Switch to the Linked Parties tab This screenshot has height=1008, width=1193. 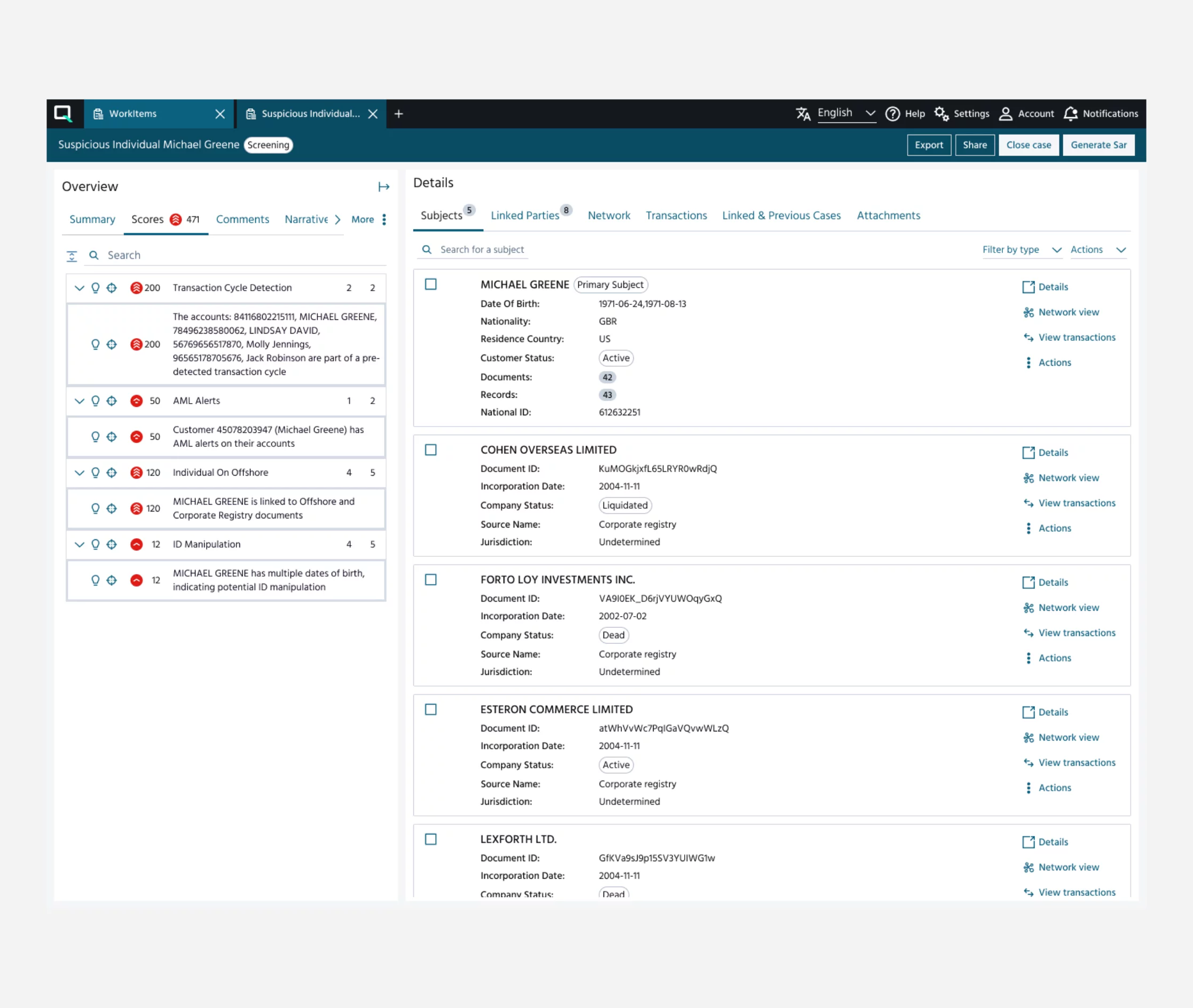tap(525, 216)
